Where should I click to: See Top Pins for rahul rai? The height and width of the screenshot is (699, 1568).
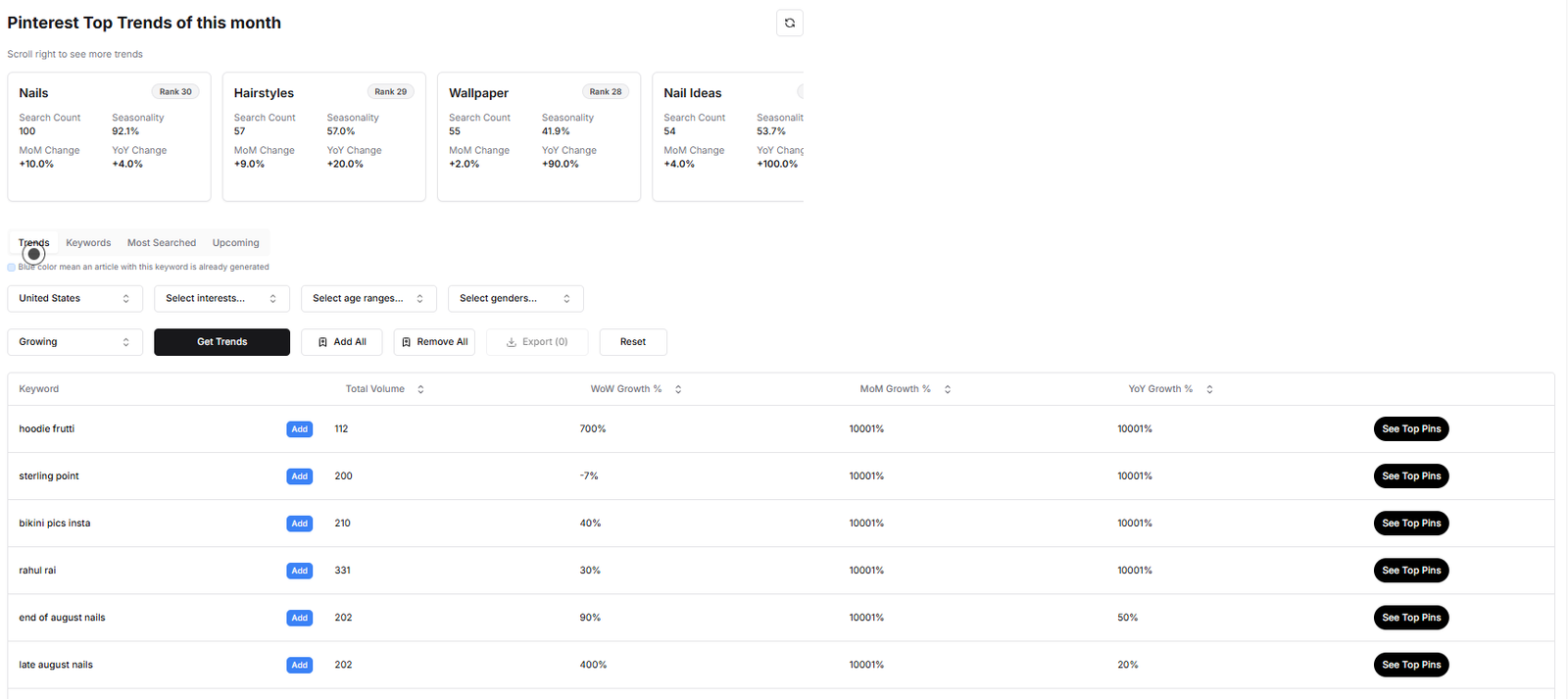pyautogui.click(x=1411, y=571)
